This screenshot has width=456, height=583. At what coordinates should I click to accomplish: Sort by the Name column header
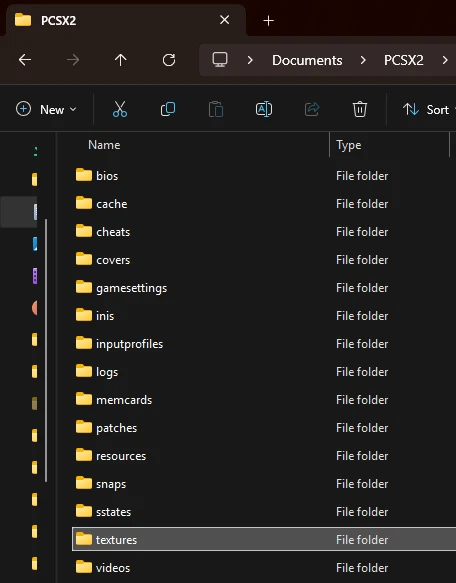click(x=104, y=145)
